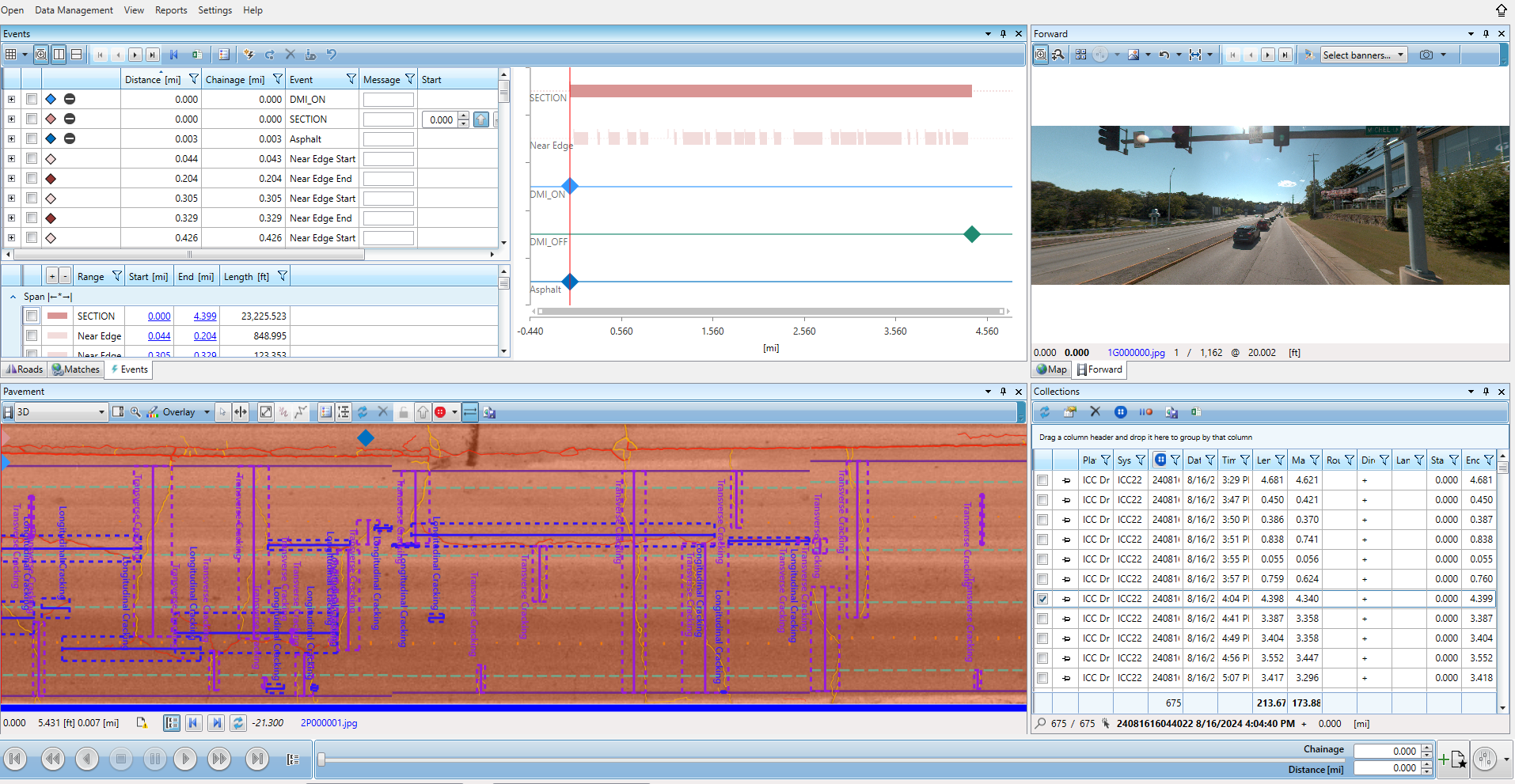Select the lock icon in Pavement toolbar

(x=403, y=411)
